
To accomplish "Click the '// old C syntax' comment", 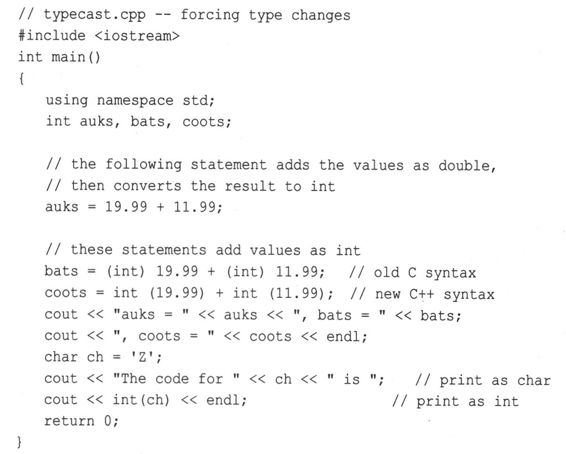I will [412, 272].
